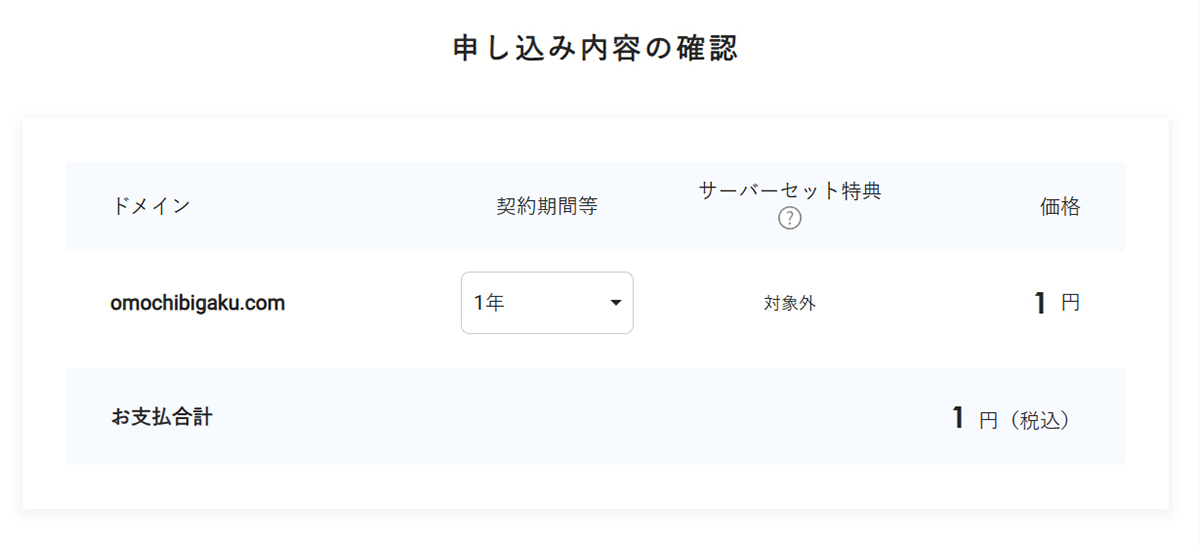Click the 1年 text inside the period selector
The width and height of the screenshot is (1200, 549).
coord(489,303)
